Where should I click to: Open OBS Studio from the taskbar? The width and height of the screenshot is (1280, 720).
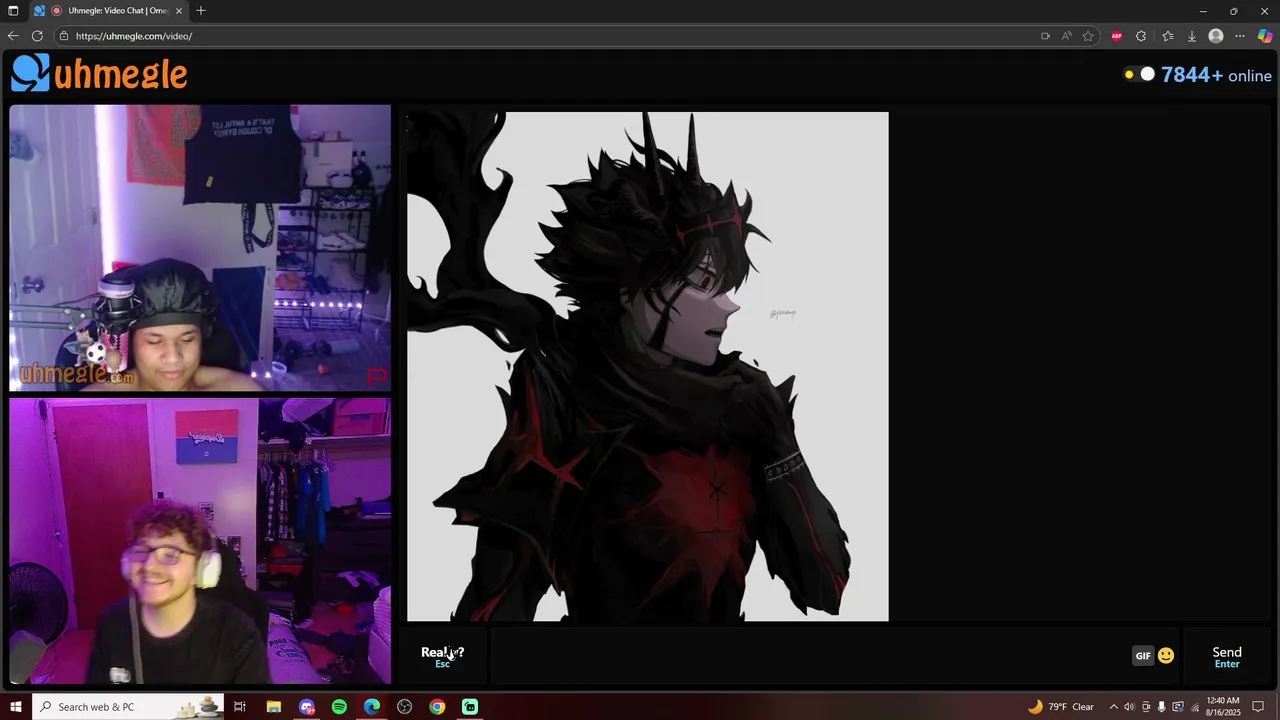pos(405,707)
